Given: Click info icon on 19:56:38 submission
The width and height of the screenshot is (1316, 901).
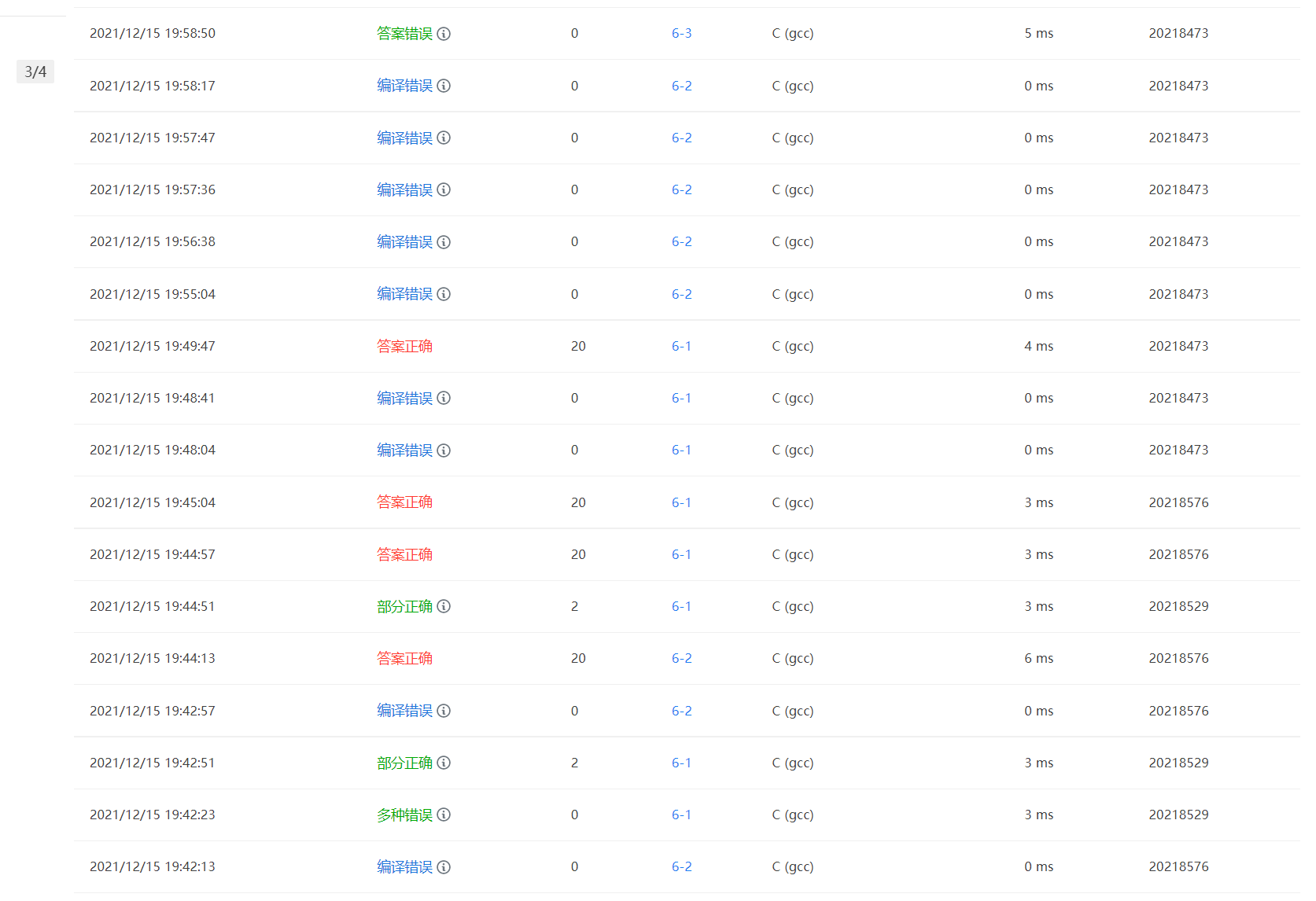Looking at the screenshot, I should click(x=444, y=242).
